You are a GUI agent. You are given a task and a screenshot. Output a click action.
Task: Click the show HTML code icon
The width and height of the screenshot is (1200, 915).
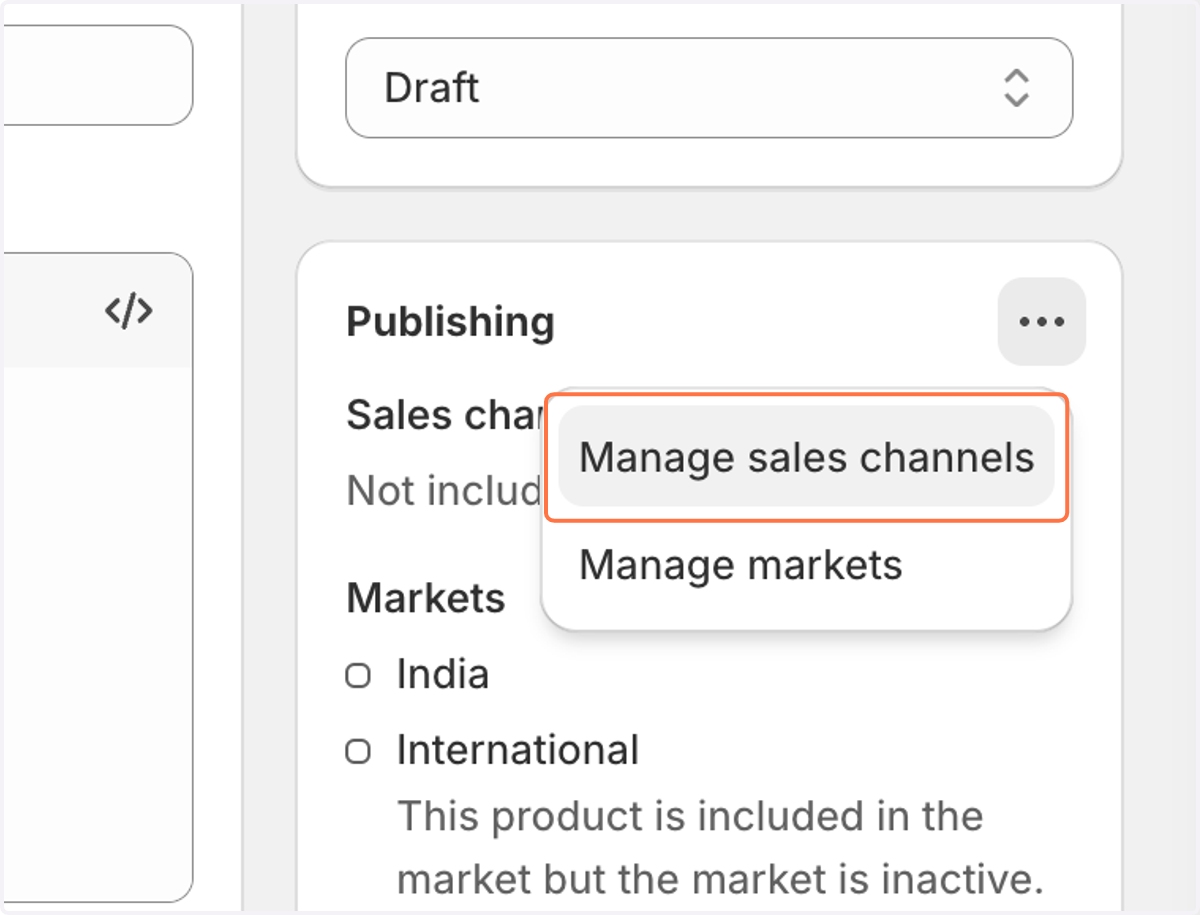(x=129, y=311)
